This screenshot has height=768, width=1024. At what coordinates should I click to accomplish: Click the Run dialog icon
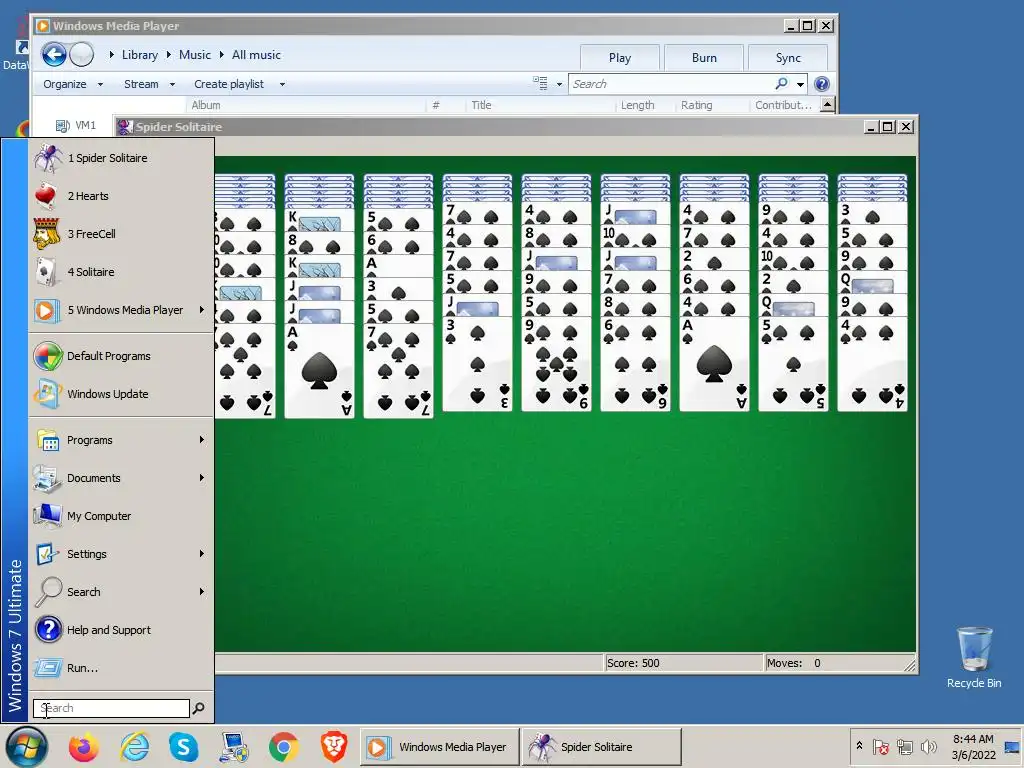48,667
